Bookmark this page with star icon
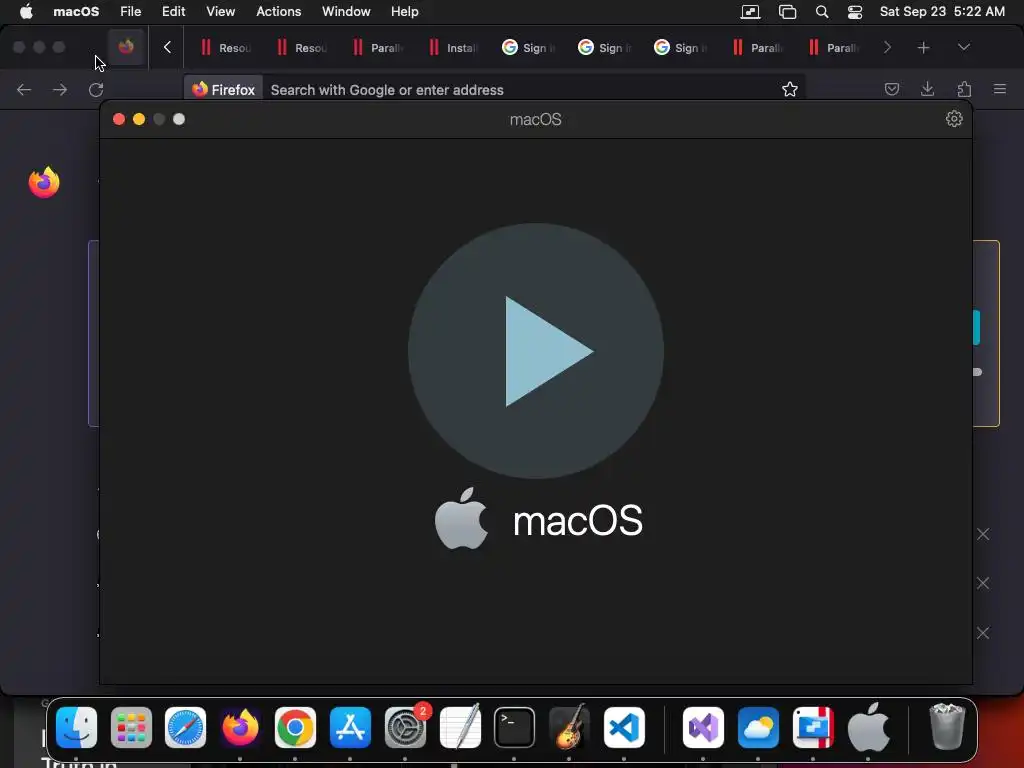The height and width of the screenshot is (768, 1024). pyautogui.click(x=790, y=89)
